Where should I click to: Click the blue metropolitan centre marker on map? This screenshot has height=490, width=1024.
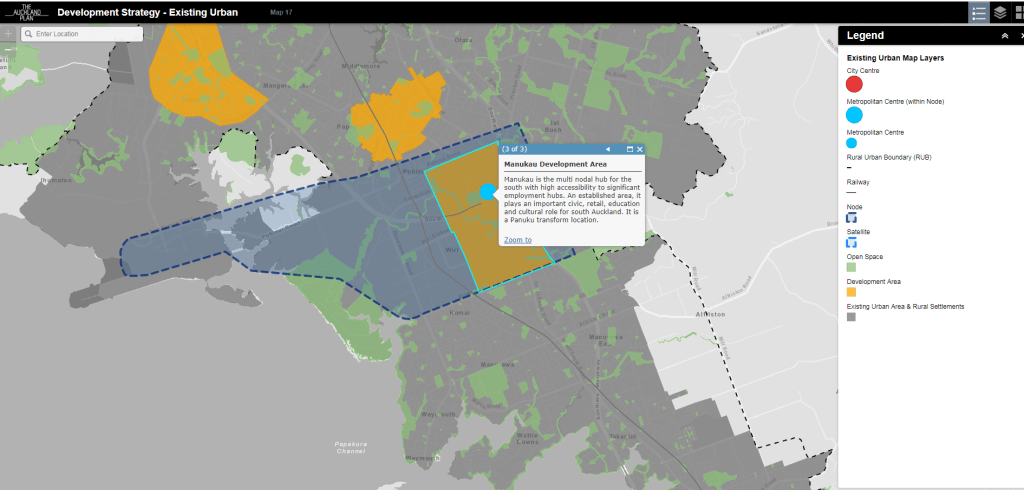coord(488,192)
